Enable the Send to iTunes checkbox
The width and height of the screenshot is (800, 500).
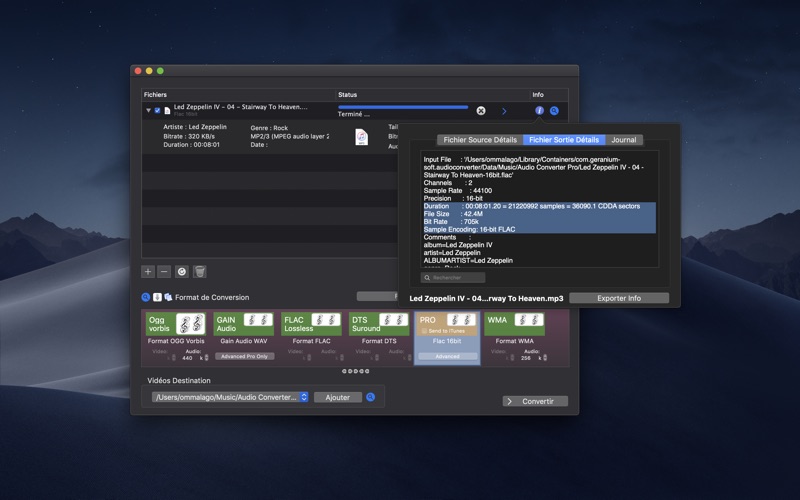424,331
